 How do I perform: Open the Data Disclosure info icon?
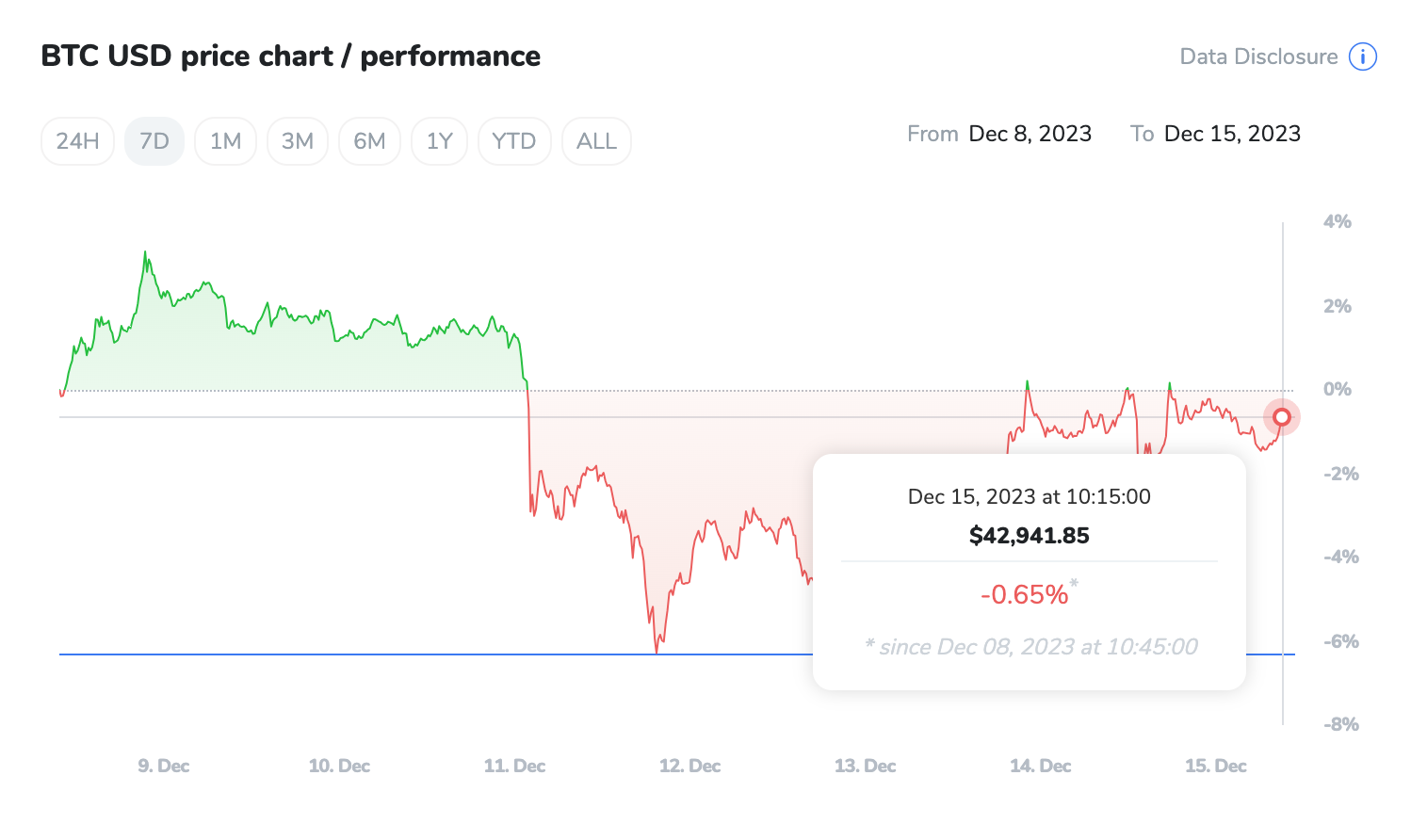[x=1361, y=57]
